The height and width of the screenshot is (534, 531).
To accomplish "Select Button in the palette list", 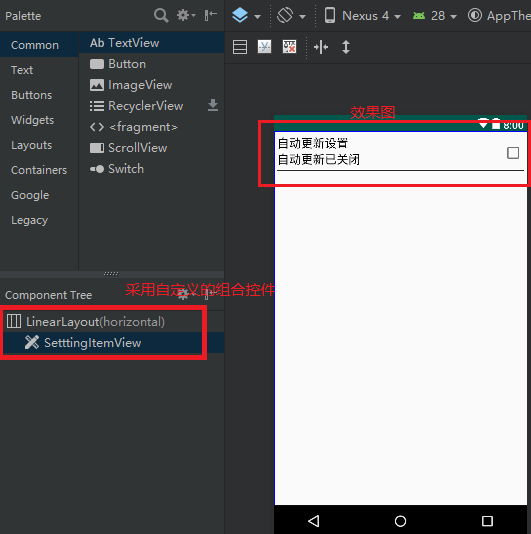I will [152, 64].
